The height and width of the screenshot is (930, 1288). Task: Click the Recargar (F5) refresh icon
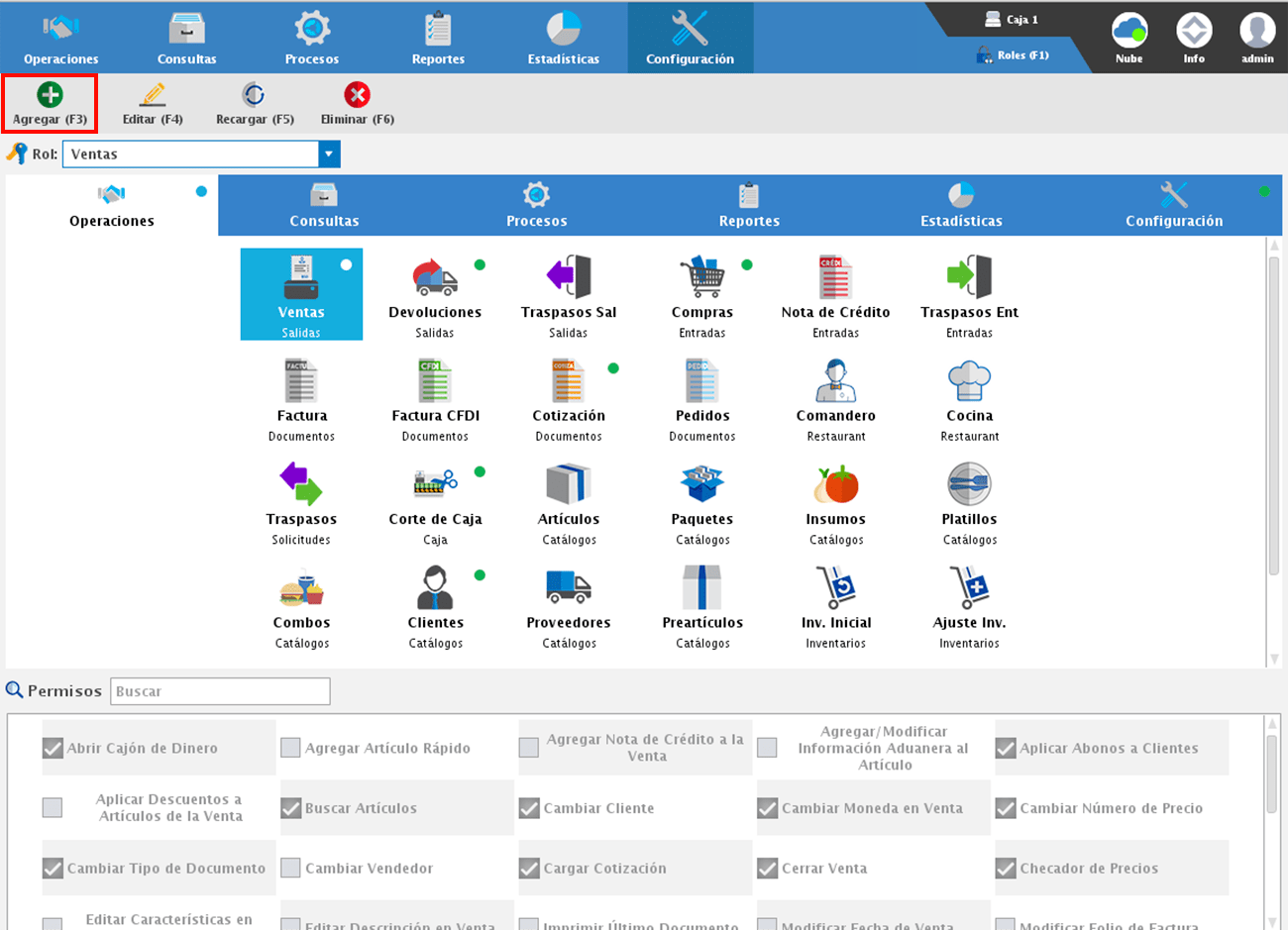255,95
